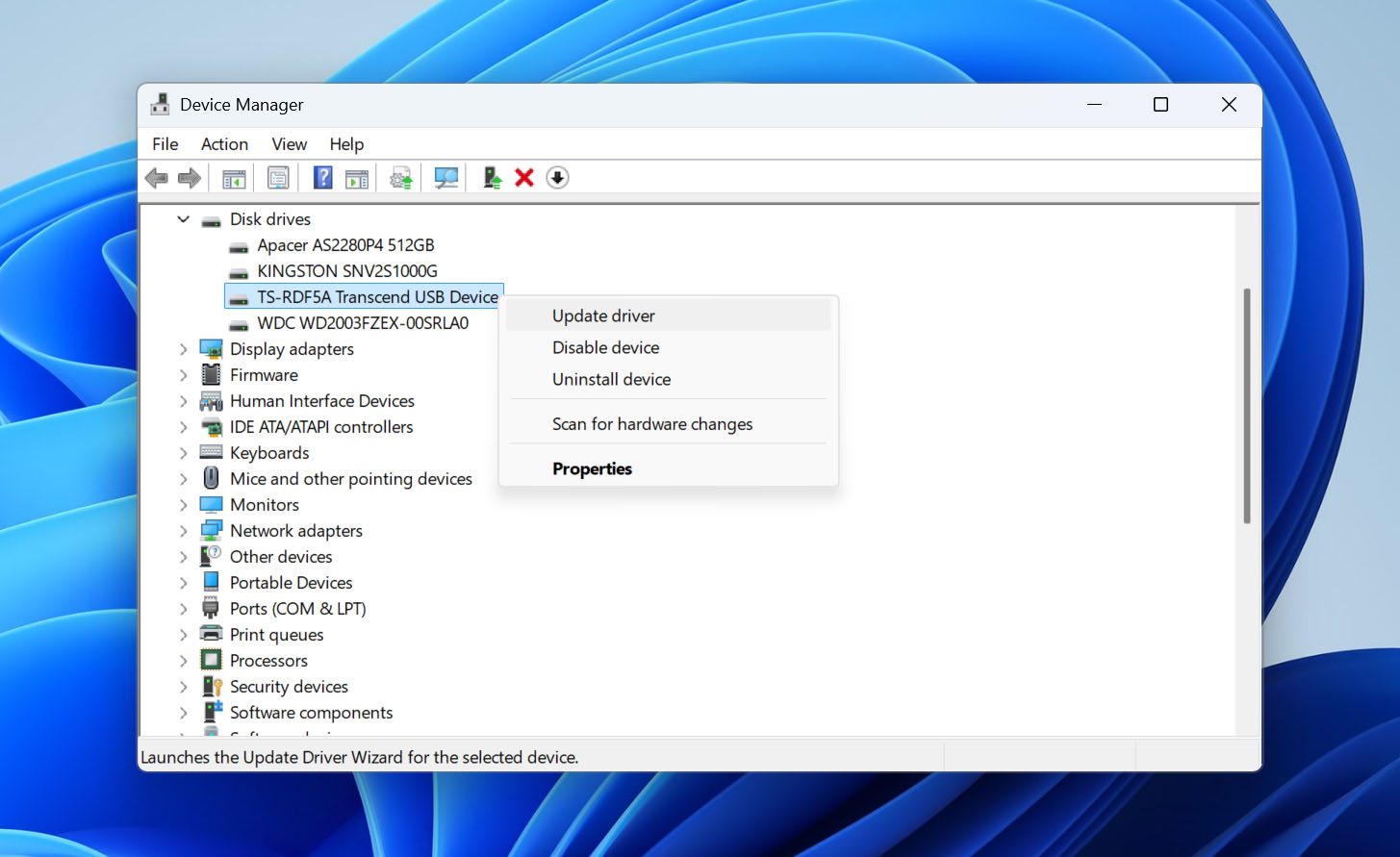This screenshot has width=1400, height=857.
Task: Expand the Keyboards category
Action: pos(183,453)
